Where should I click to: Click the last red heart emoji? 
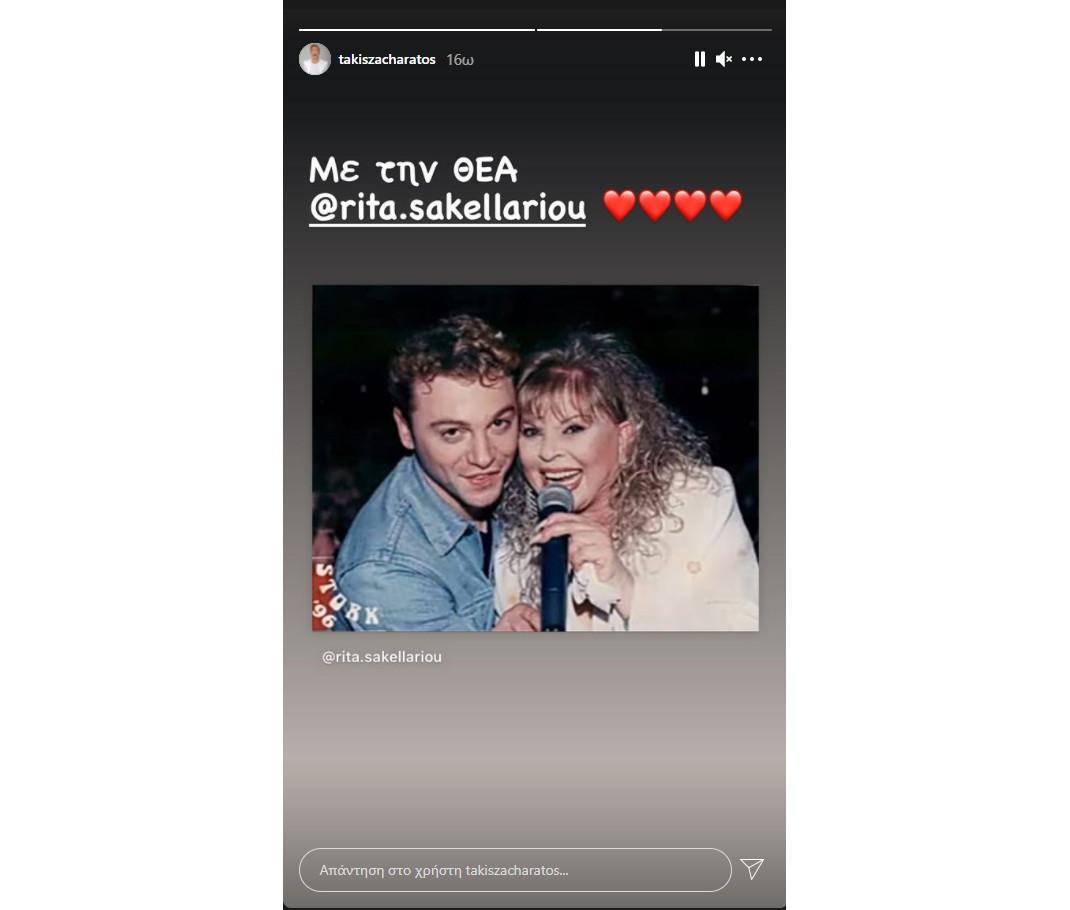tap(726, 205)
